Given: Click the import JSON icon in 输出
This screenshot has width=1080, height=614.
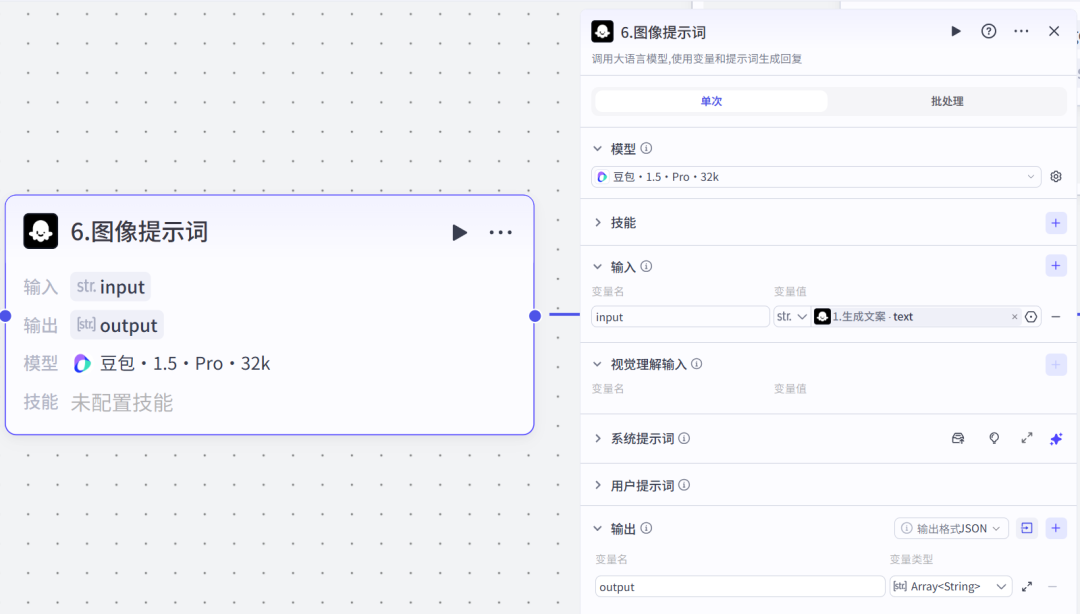Looking at the screenshot, I should click(x=1027, y=529).
